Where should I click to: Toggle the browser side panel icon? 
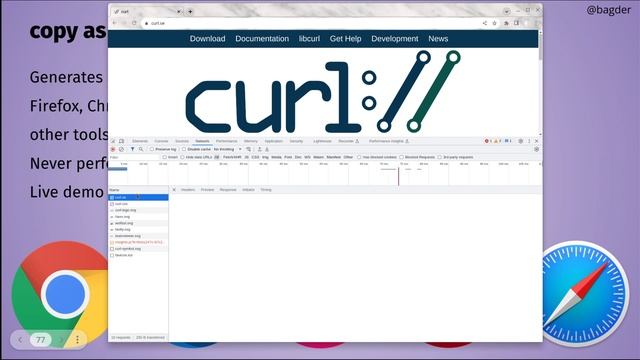(x=516, y=23)
